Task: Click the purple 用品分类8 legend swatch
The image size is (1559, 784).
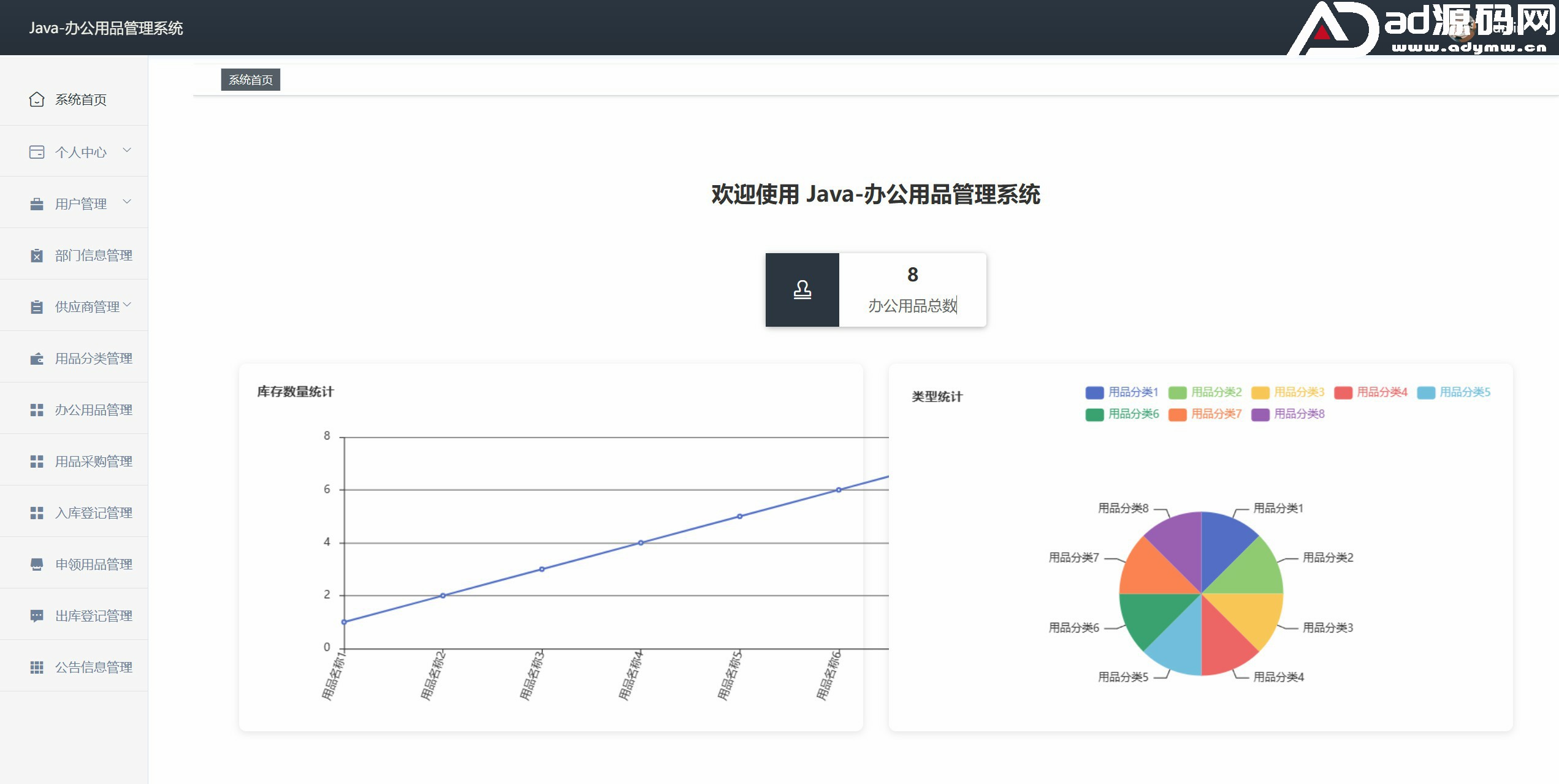Action: click(x=1260, y=415)
